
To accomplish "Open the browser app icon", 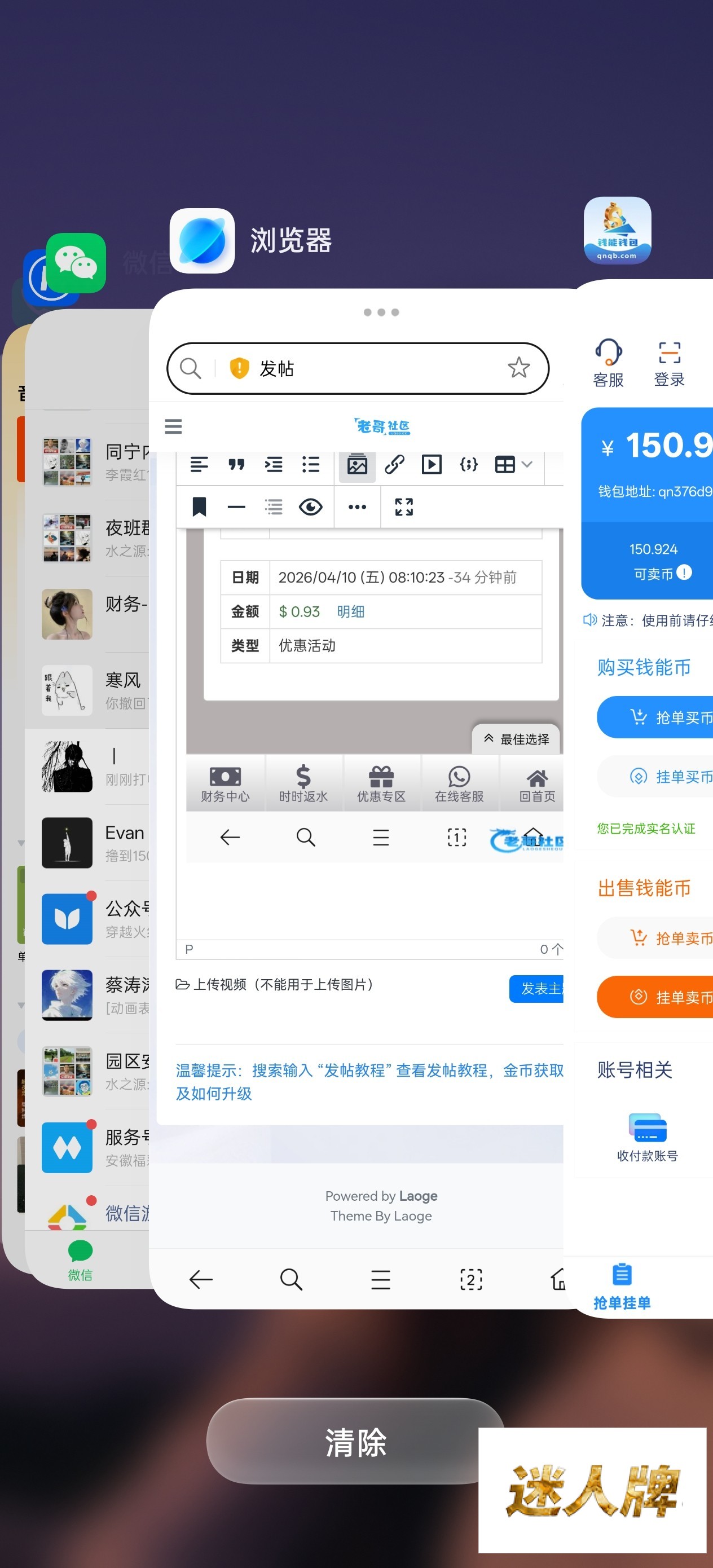I will click(x=202, y=241).
